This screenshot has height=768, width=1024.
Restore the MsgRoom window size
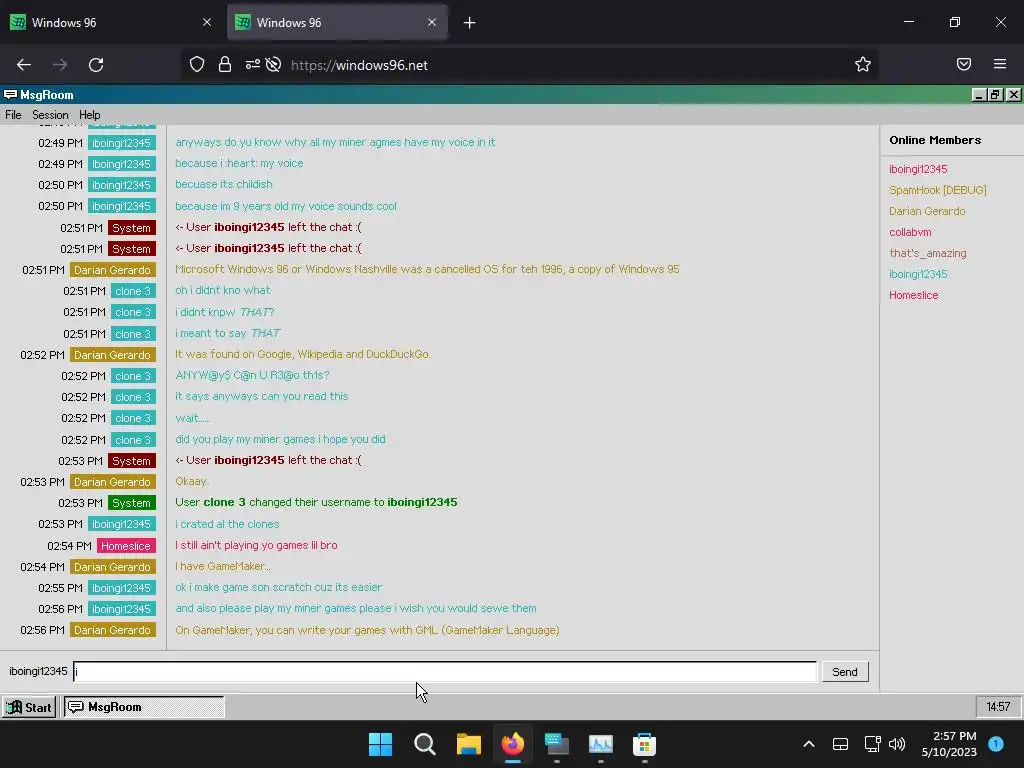tap(995, 95)
